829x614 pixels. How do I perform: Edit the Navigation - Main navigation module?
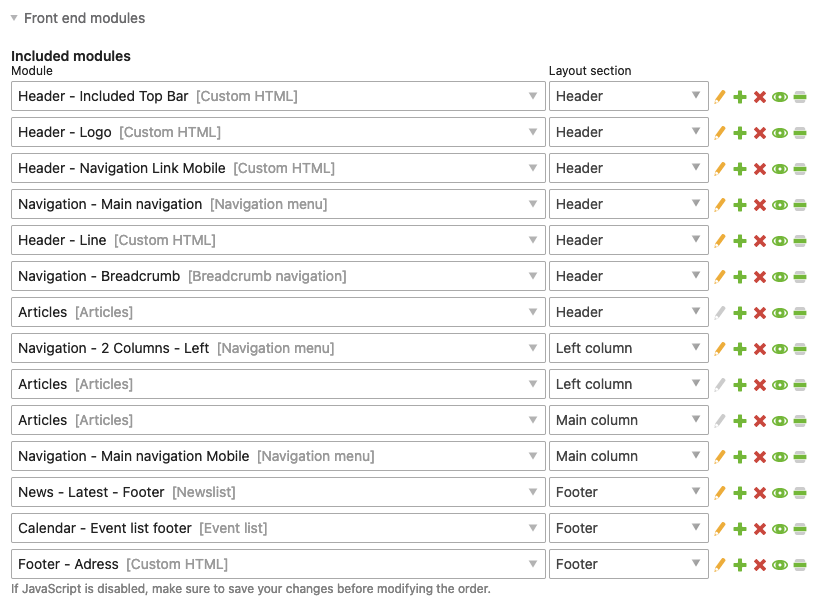pyautogui.click(x=720, y=205)
